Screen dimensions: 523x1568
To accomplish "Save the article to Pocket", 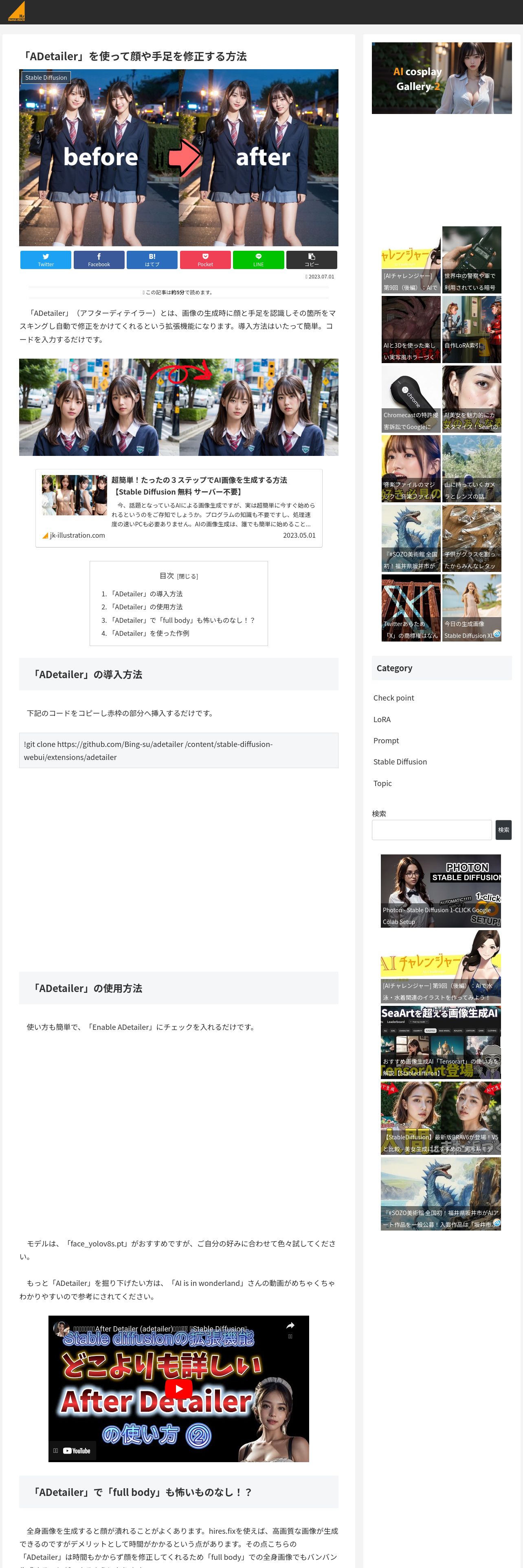I will coord(205,260).
